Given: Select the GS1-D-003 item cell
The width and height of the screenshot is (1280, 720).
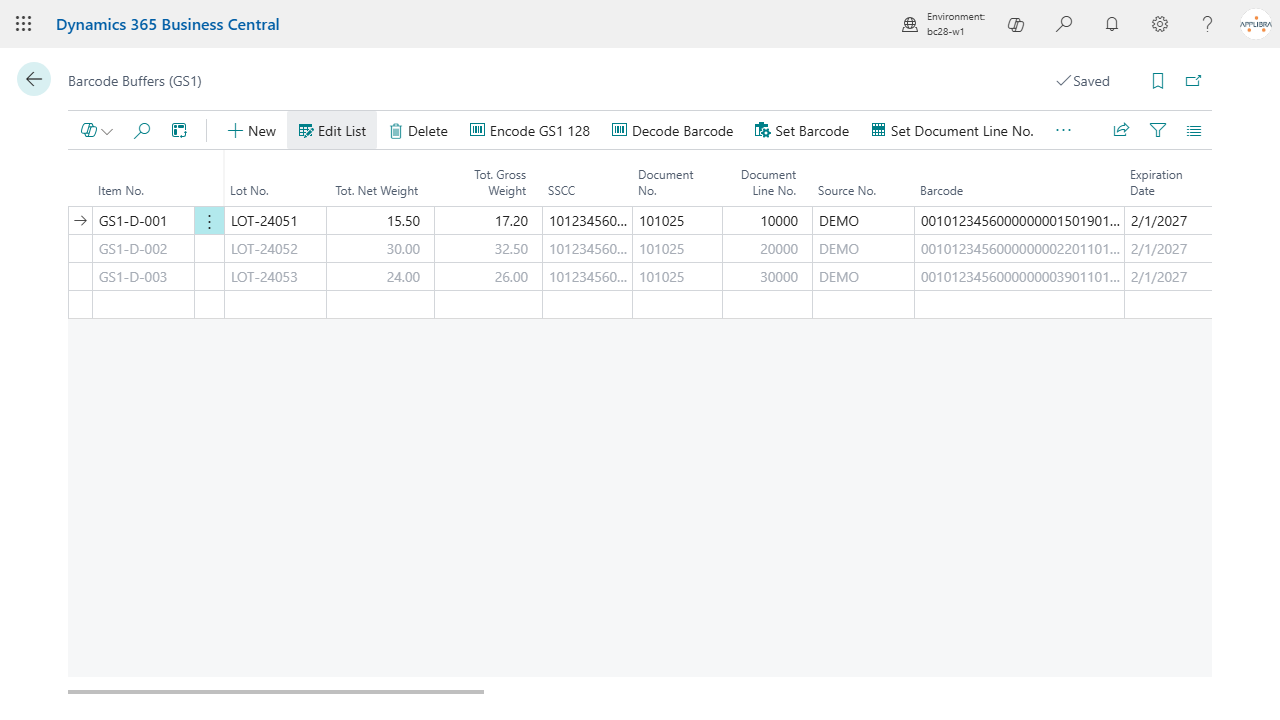Looking at the screenshot, I should tap(143, 277).
